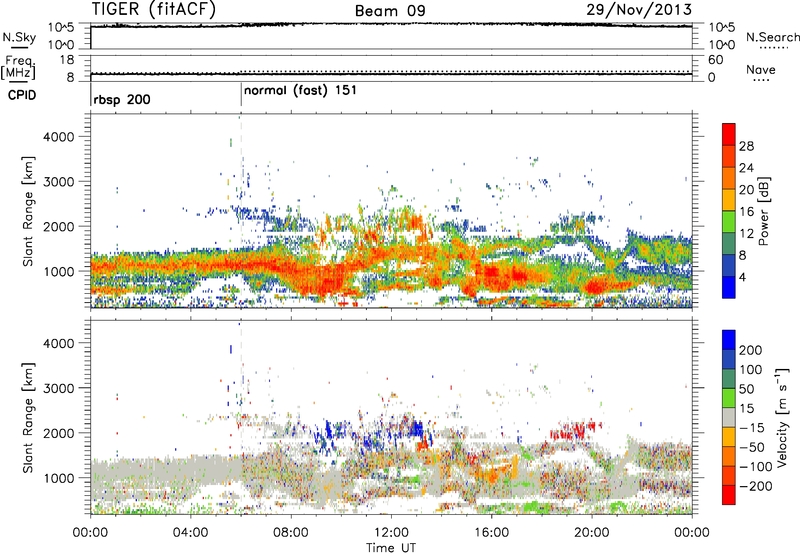The width and height of the screenshot is (800, 554).
Task: Click the 'N.Search' legend label
Action: tap(772, 37)
